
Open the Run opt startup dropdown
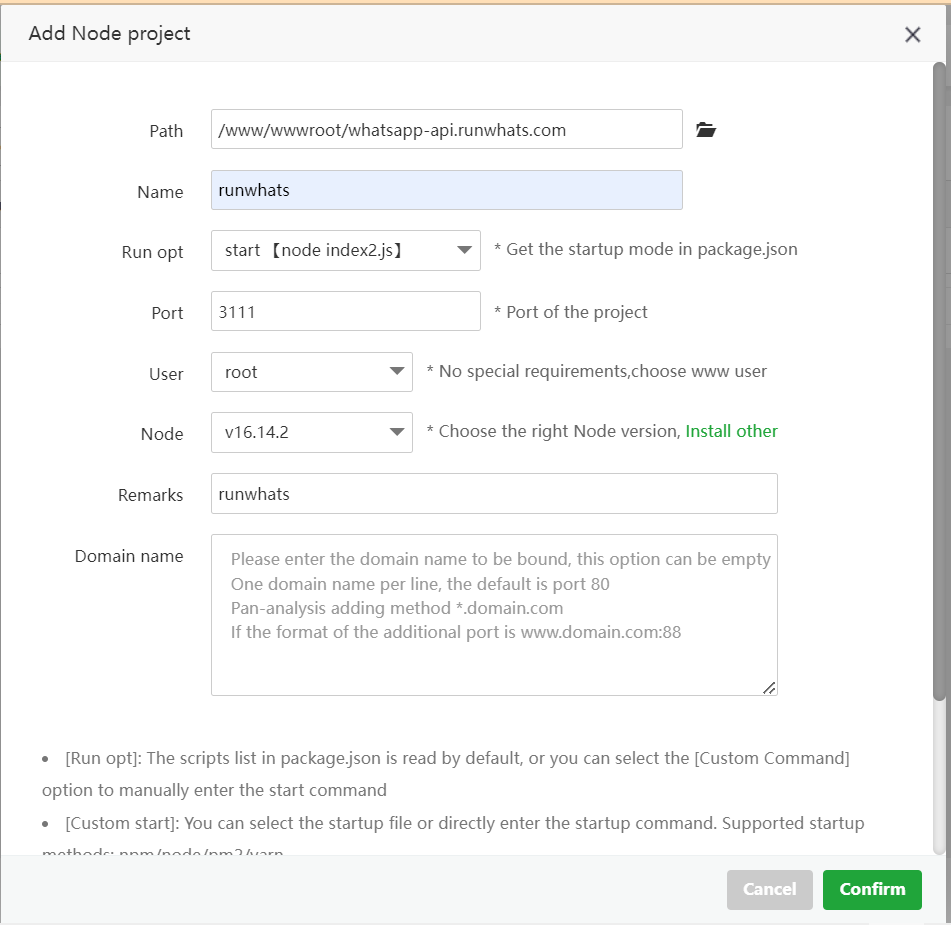(x=345, y=251)
